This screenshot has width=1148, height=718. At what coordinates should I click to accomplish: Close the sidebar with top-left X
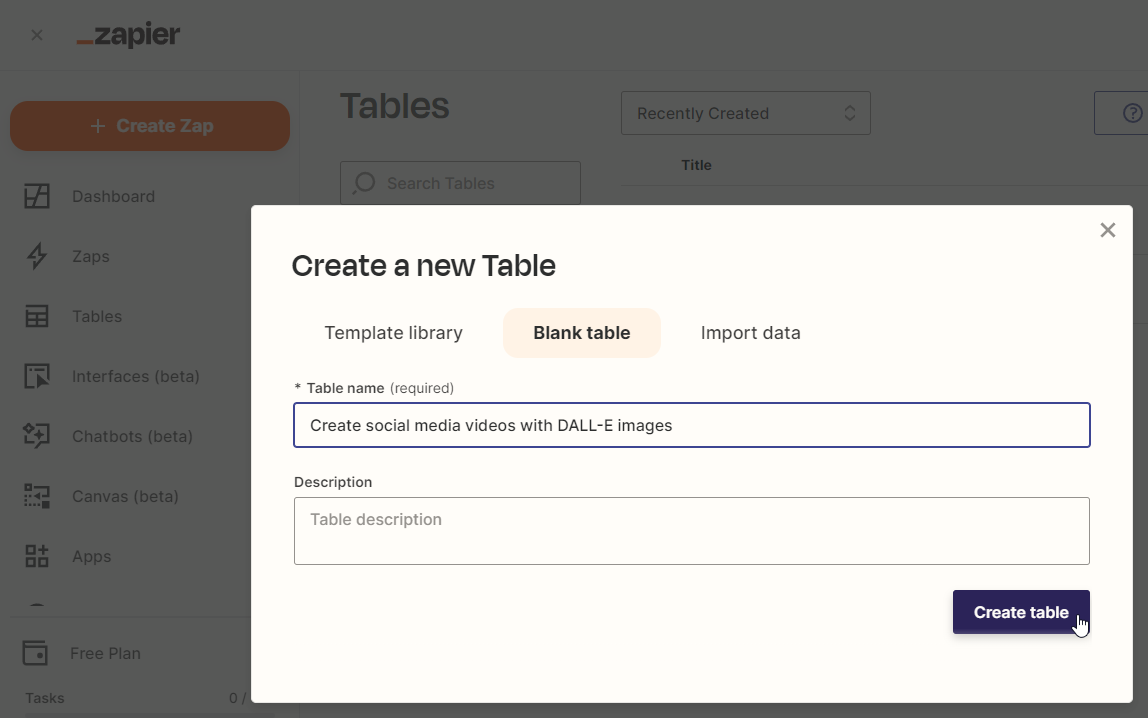(37, 35)
